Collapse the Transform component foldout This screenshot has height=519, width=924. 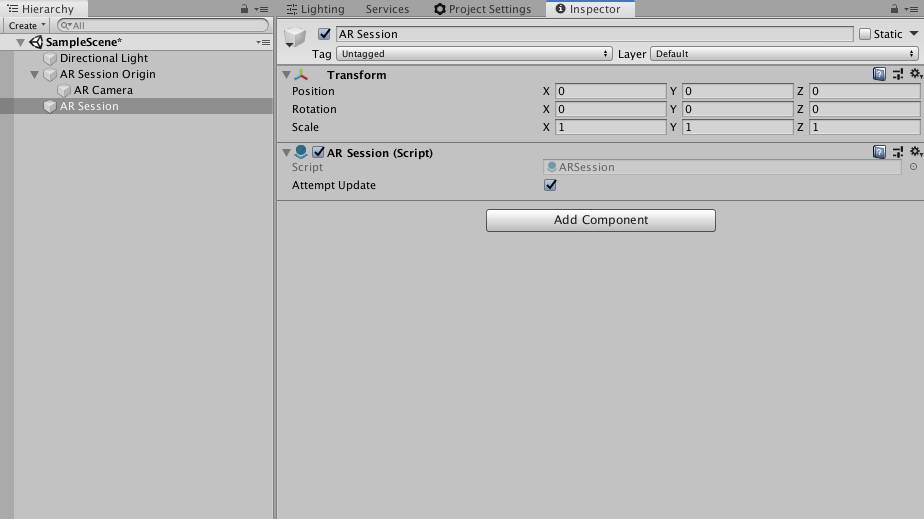286,75
